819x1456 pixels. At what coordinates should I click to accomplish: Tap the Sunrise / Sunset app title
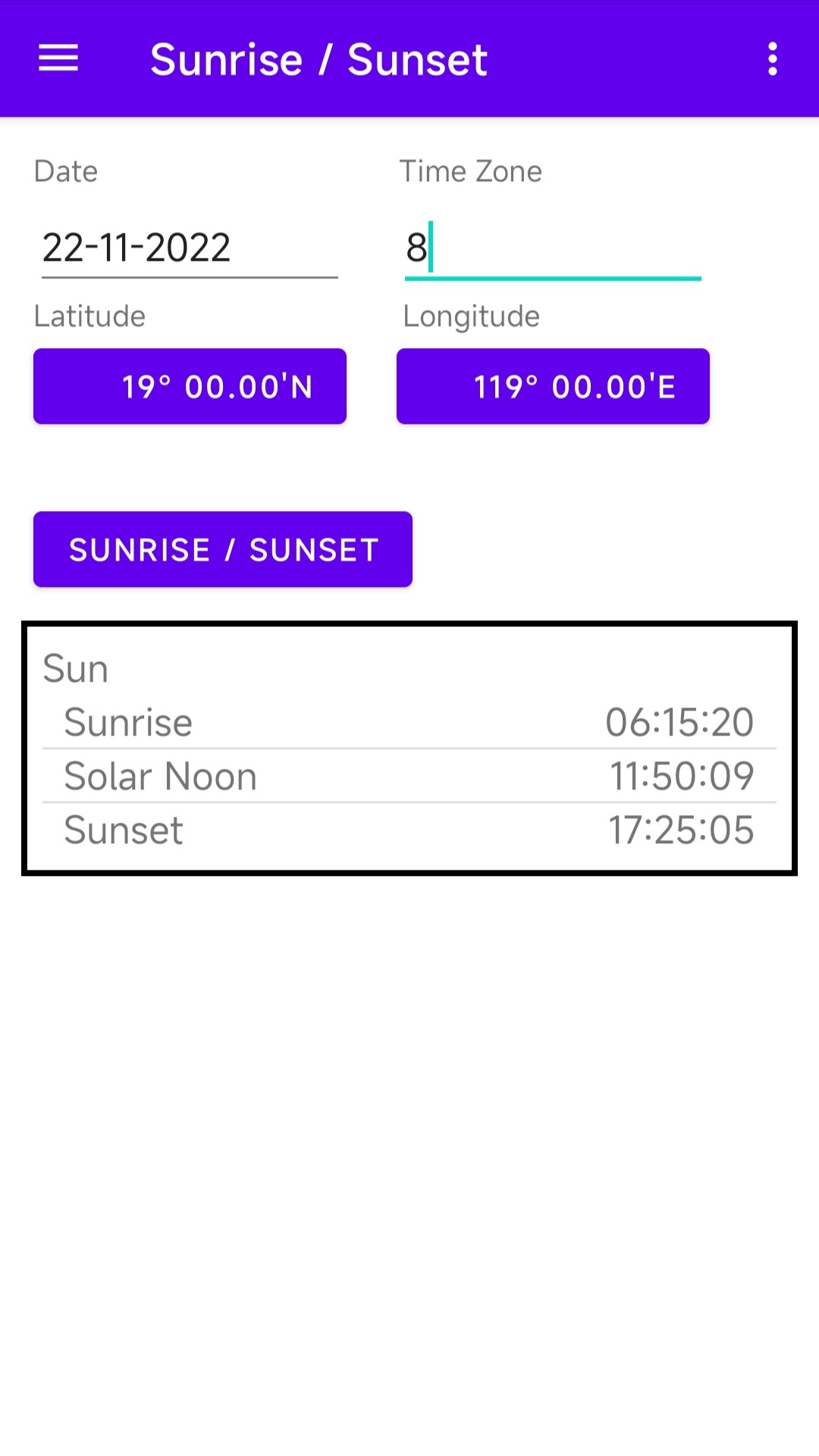(318, 60)
